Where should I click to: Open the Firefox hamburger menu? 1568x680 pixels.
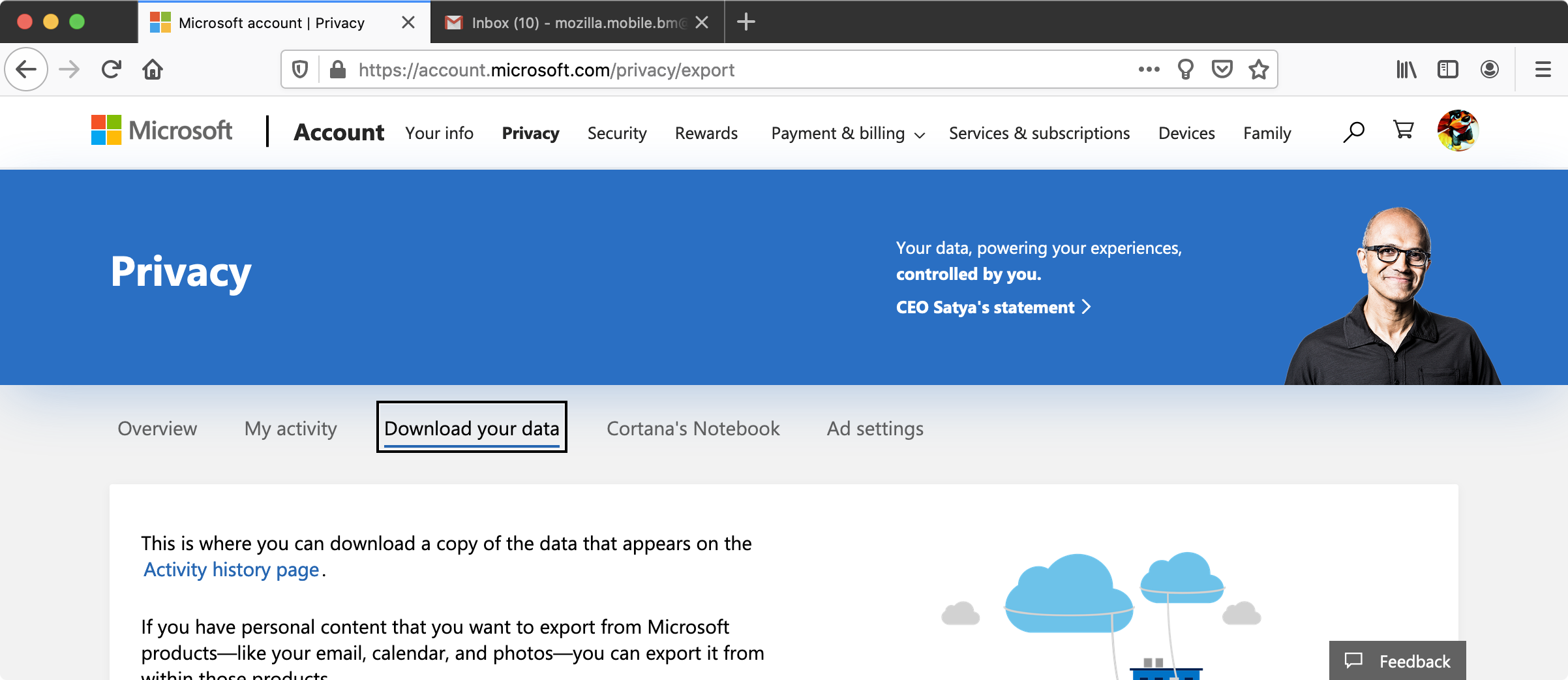[1543, 69]
